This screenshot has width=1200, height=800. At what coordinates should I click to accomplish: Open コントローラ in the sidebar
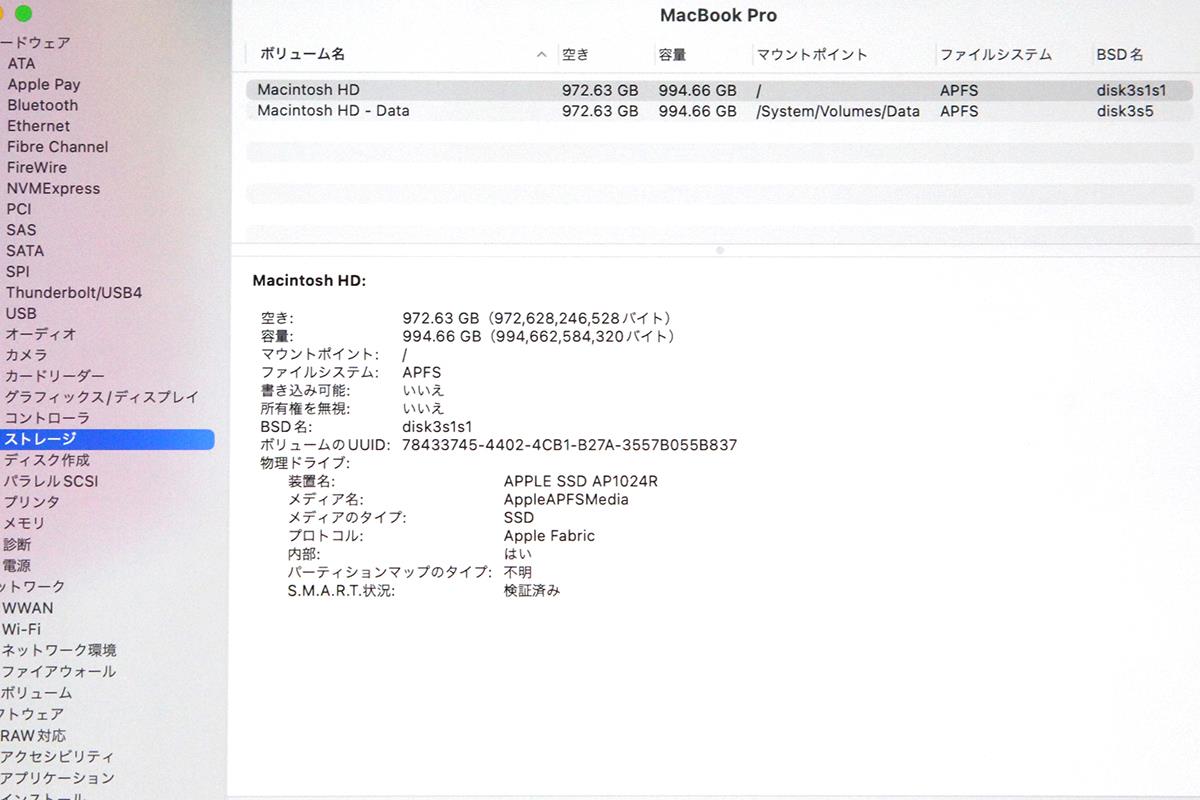click(47, 418)
